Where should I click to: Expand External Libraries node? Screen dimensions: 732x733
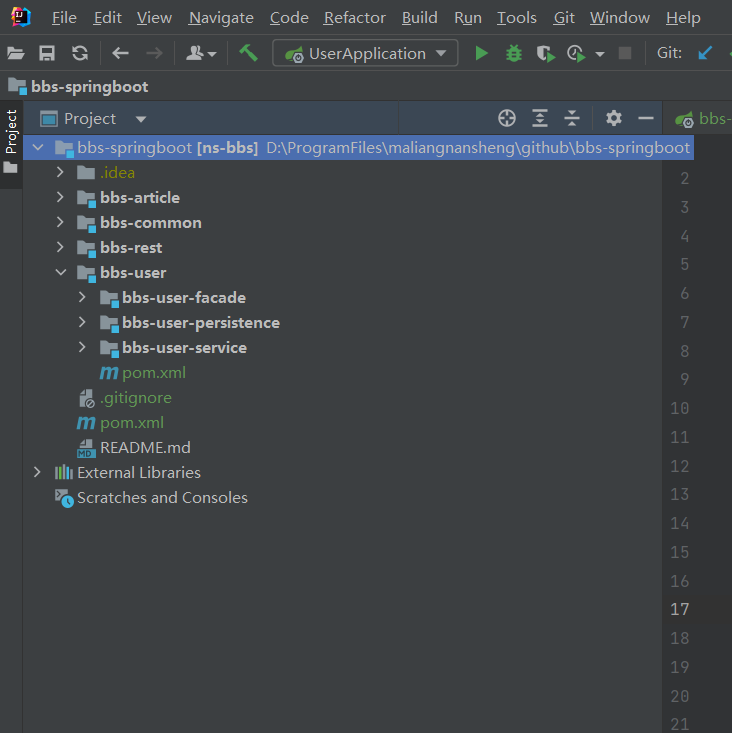coord(38,473)
